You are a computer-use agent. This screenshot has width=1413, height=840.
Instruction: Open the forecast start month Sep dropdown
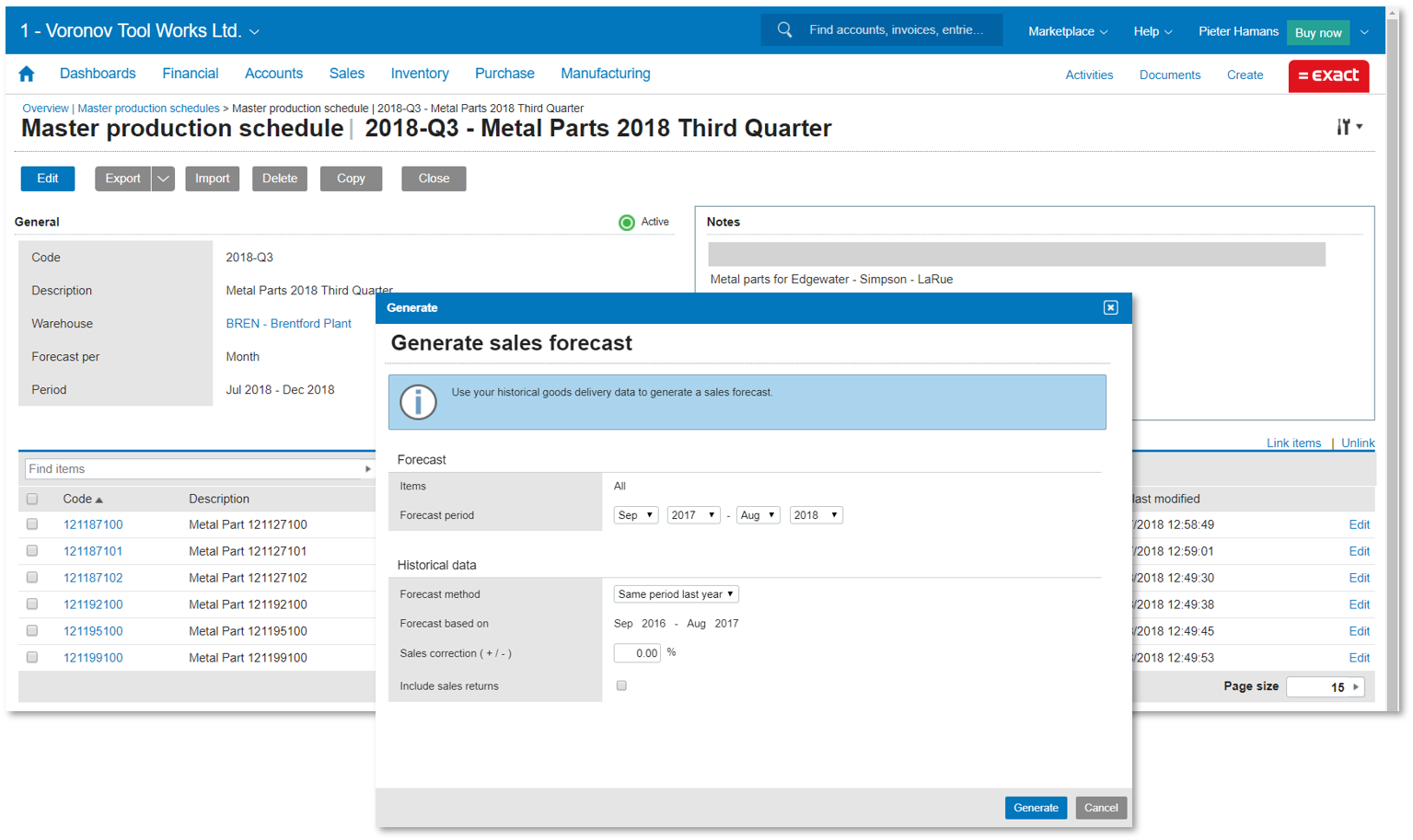[x=635, y=515]
